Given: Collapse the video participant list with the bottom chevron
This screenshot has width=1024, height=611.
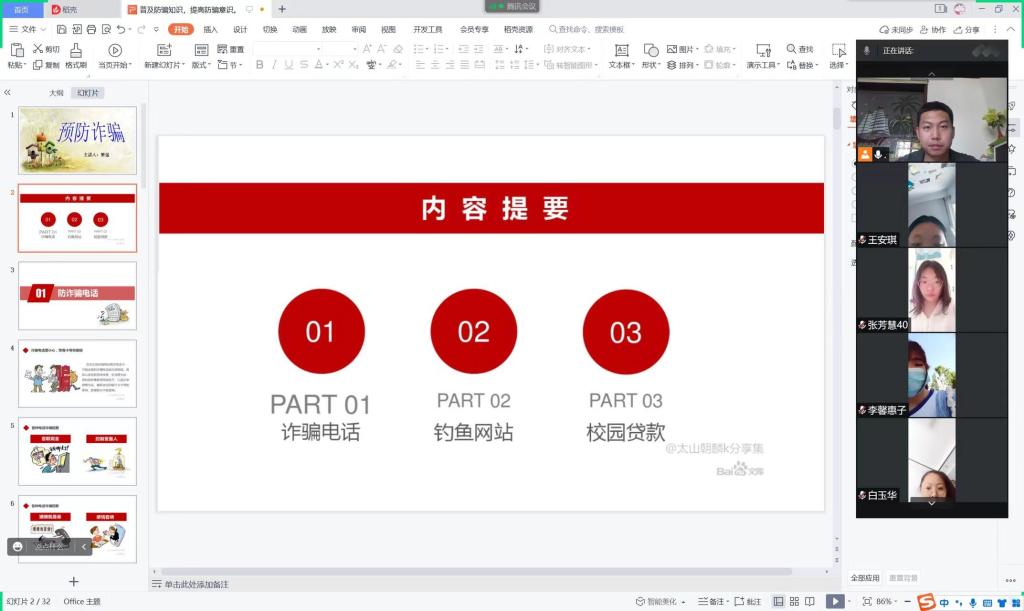Looking at the screenshot, I should 931,503.
